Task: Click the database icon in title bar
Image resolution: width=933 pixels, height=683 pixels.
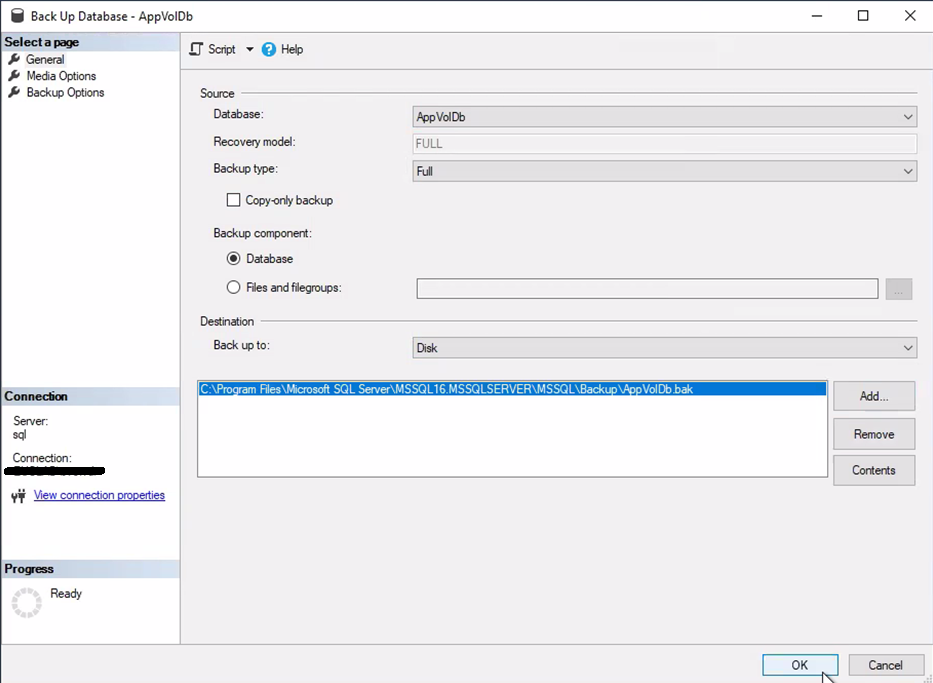Action: click(15, 16)
